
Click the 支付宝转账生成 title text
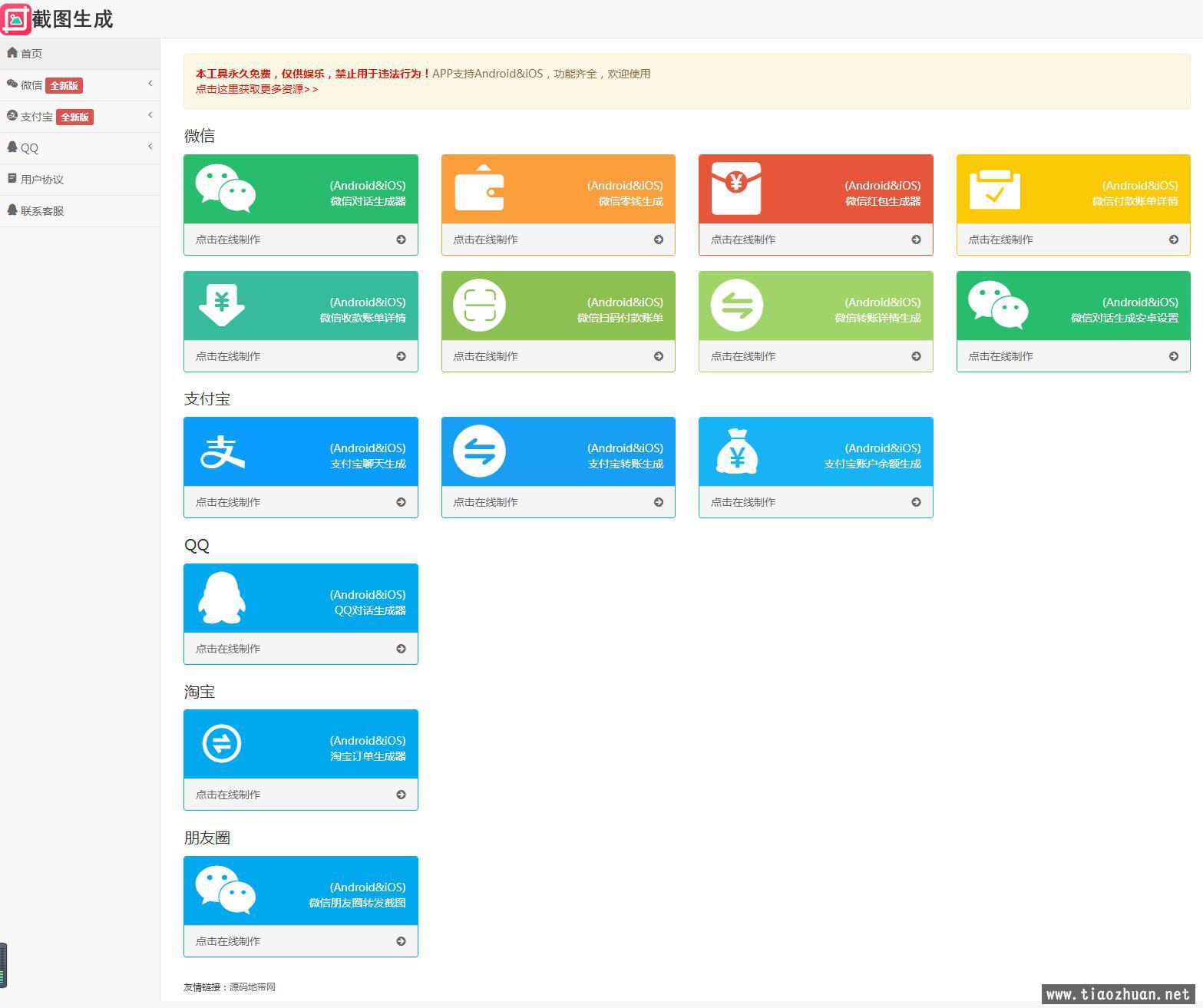626,464
